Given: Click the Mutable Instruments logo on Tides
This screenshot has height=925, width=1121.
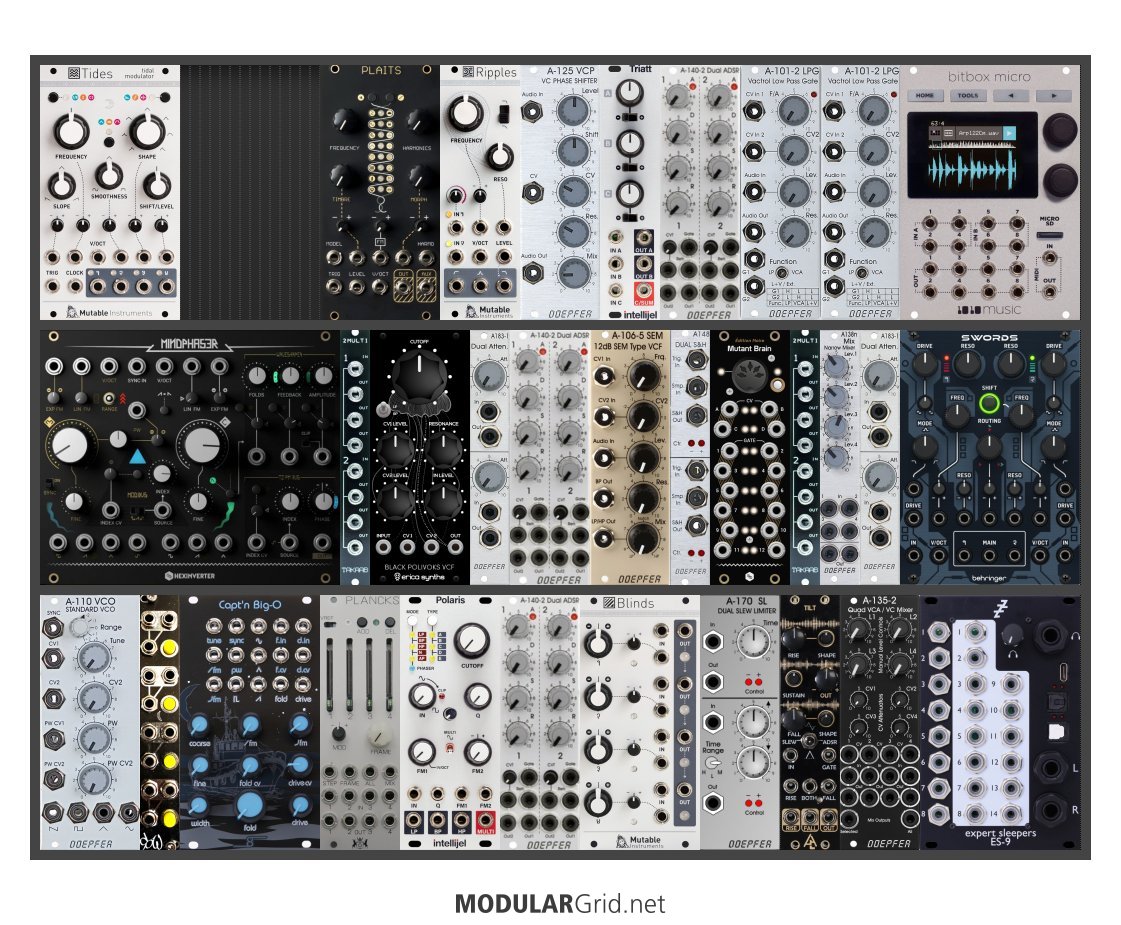Looking at the screenshot, I should click(110, 310).
